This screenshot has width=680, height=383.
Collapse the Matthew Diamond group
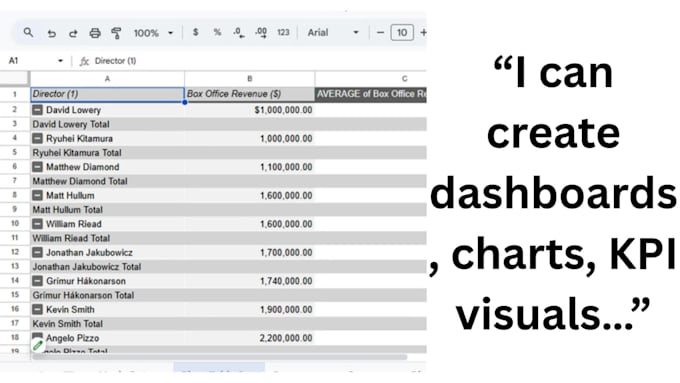click(37, 167)
